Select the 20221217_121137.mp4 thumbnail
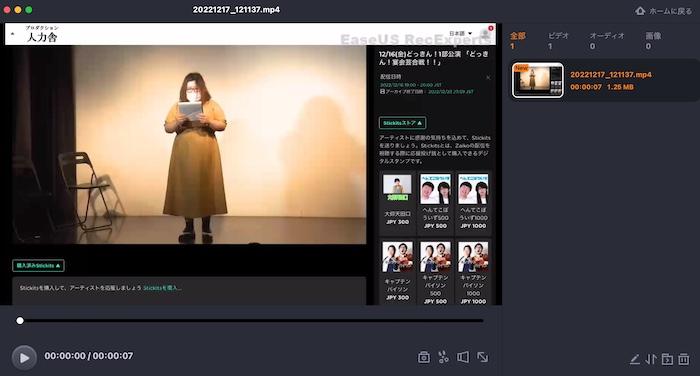The image size is (700, 376). [x=538, y=80]
